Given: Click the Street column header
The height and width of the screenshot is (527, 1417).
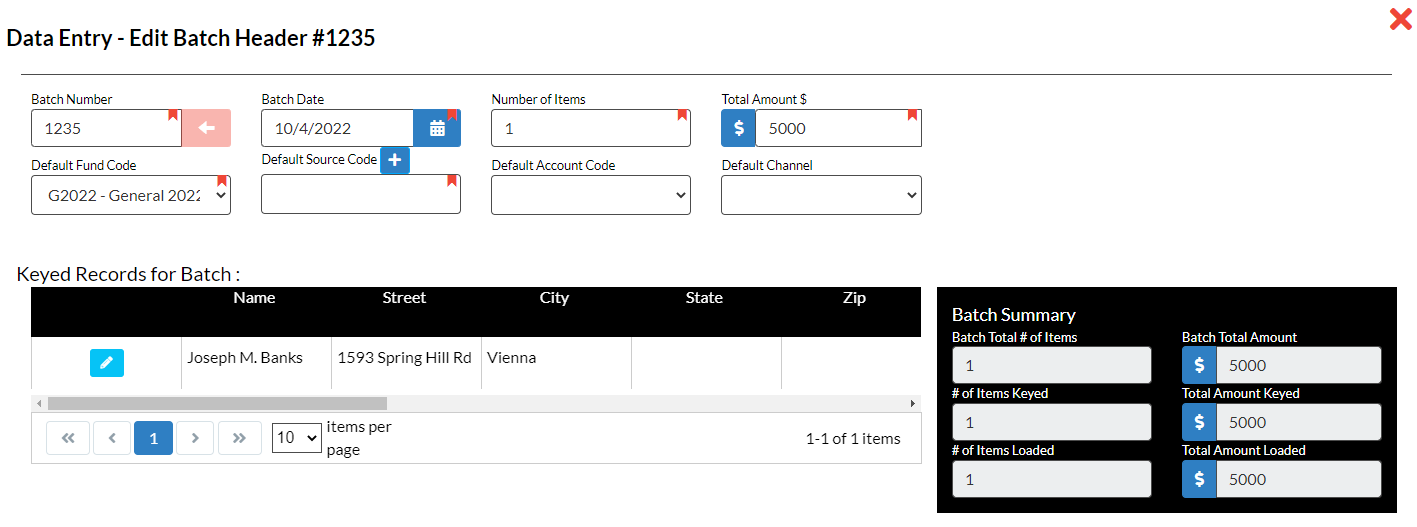Looking at the screenshot, I should coord(404,298).
